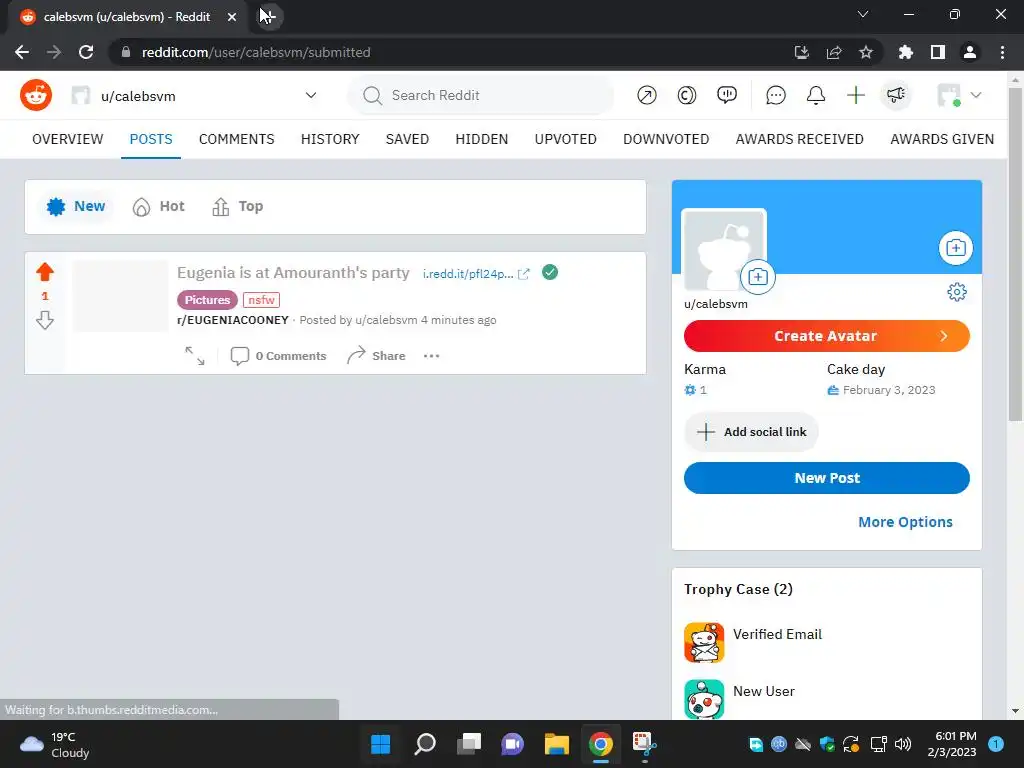Open the Reddit Talk speech bubble icon

tap(727, 95)
